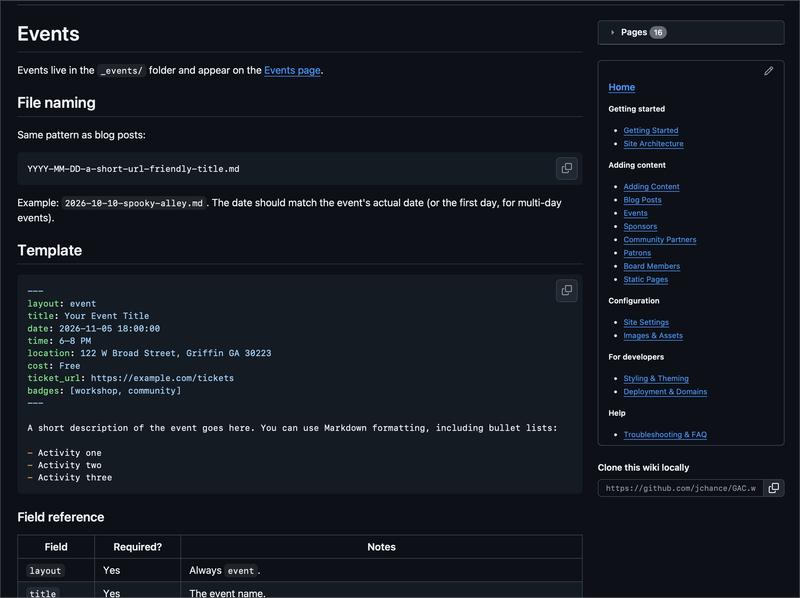The height and width of the screenshot is (598, 800).
Task: Click 'The event name.' notes cell
Action: point(381,591)
